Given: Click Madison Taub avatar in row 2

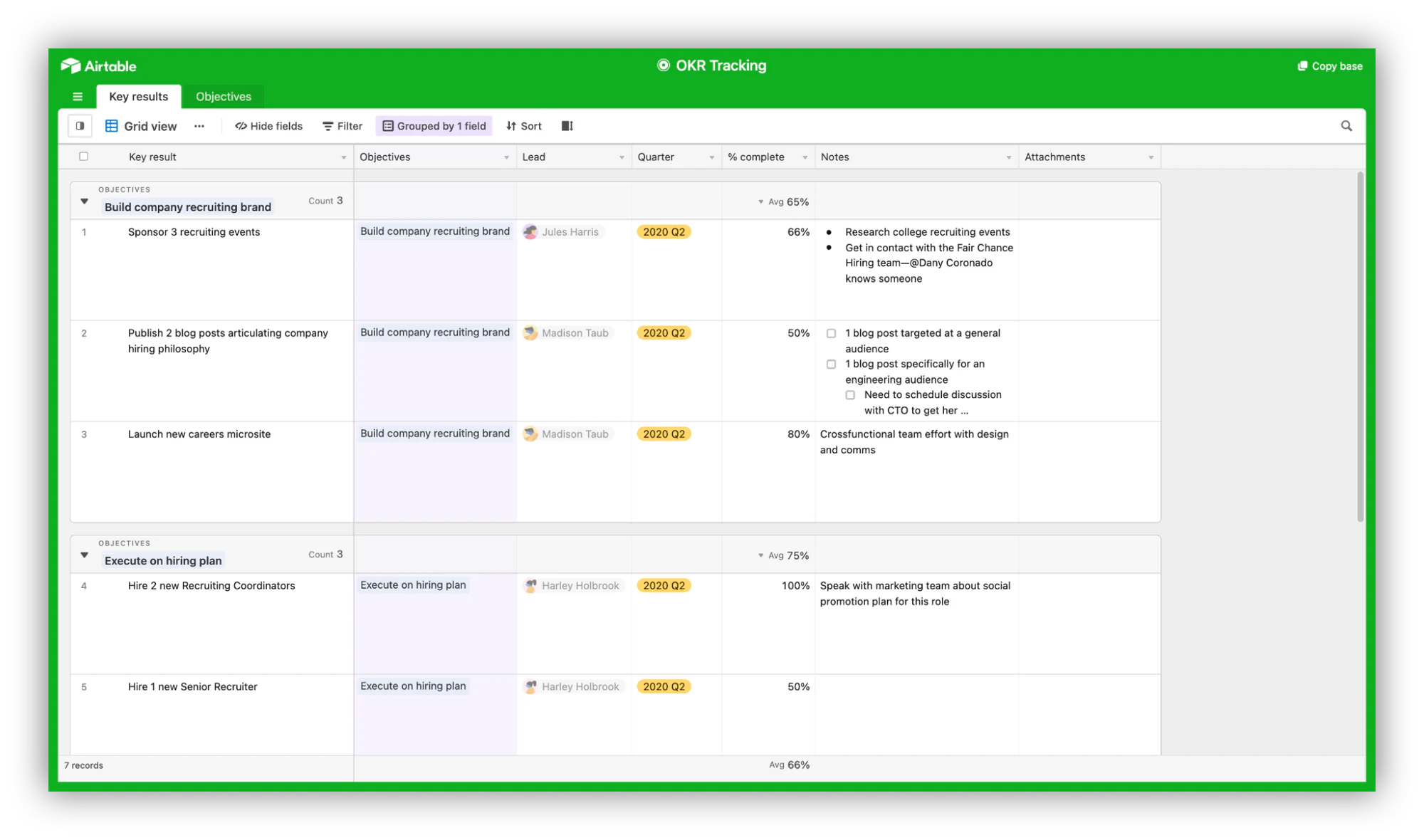Looking at the screenshot, I should [530, 333].
